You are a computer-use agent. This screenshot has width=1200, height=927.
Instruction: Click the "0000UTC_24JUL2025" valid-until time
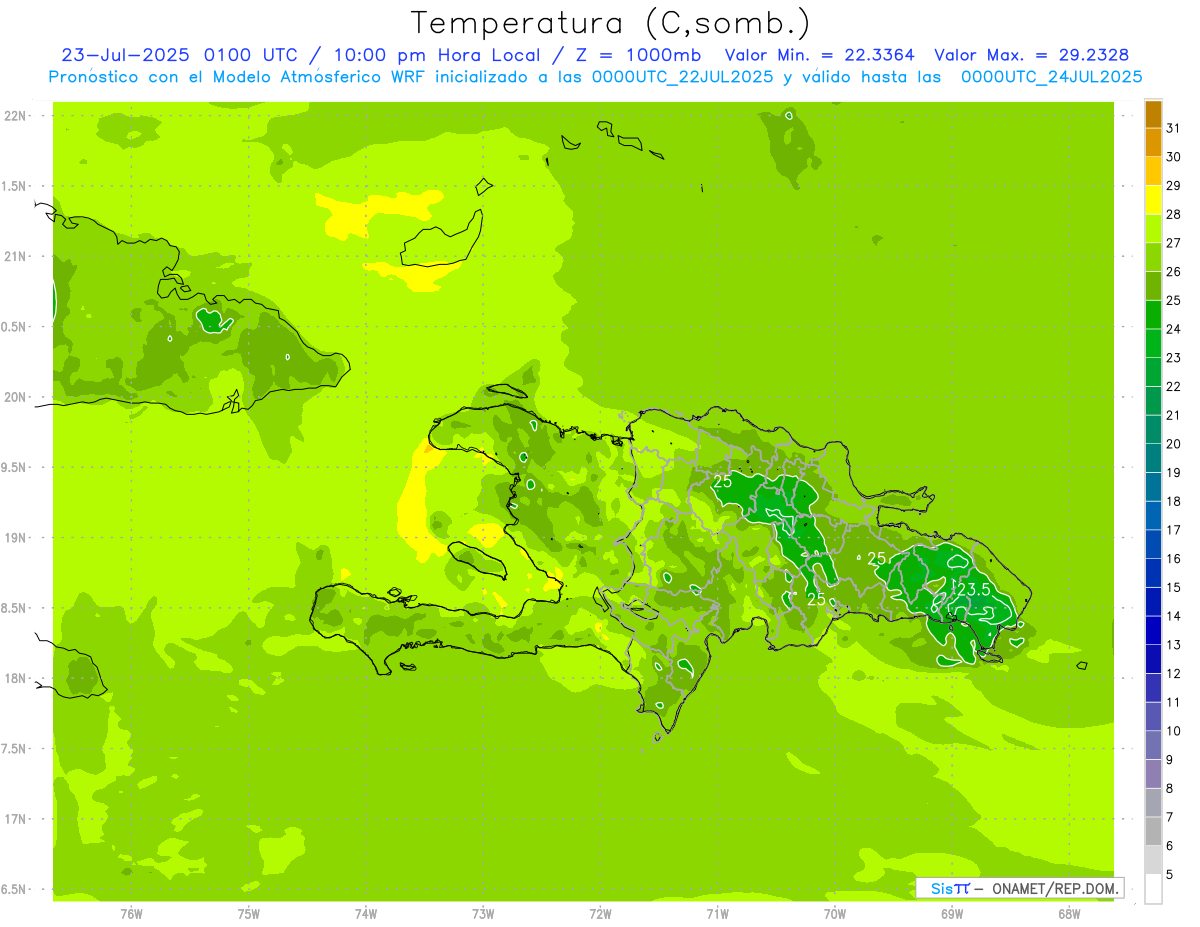point(1051,77)
